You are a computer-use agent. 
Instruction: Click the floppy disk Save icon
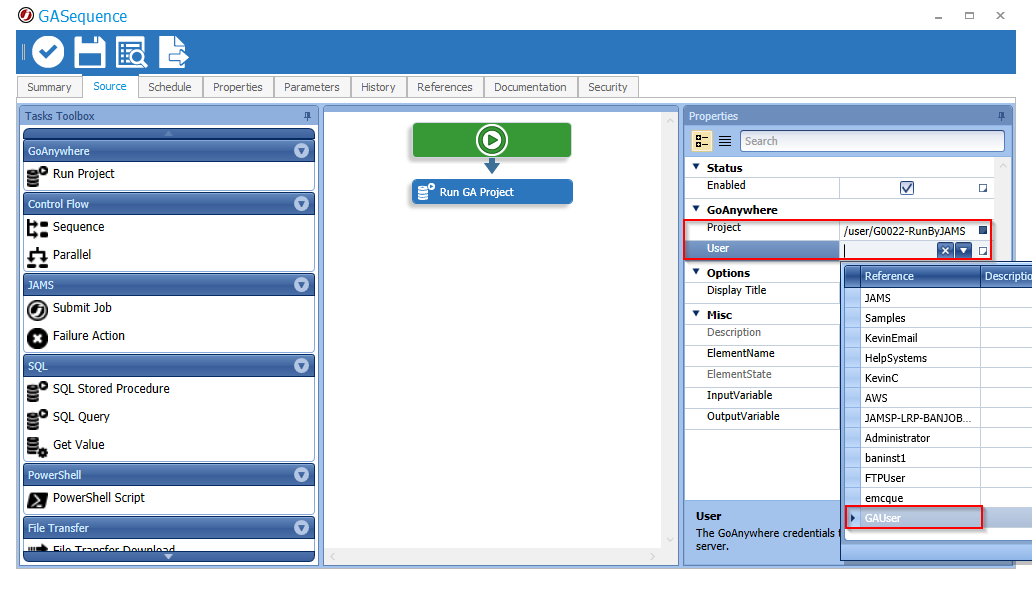90,52
